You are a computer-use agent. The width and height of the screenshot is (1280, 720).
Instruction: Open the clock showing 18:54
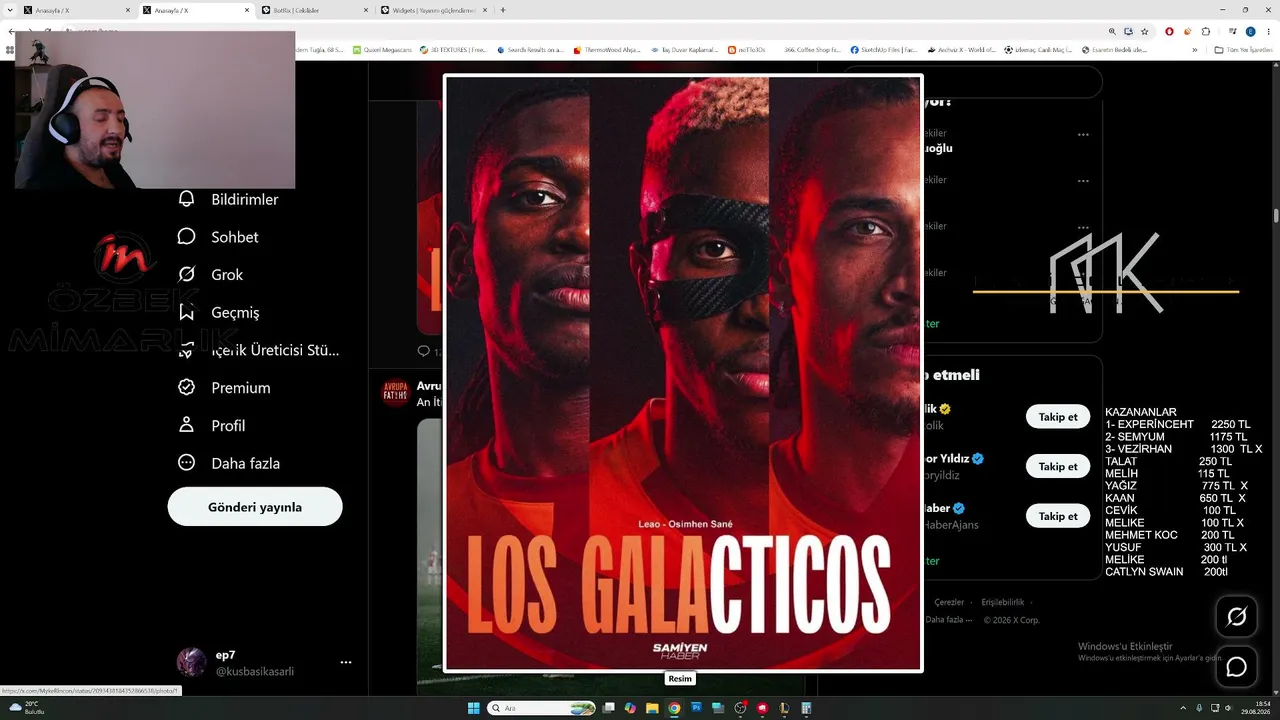[1257, 708]
